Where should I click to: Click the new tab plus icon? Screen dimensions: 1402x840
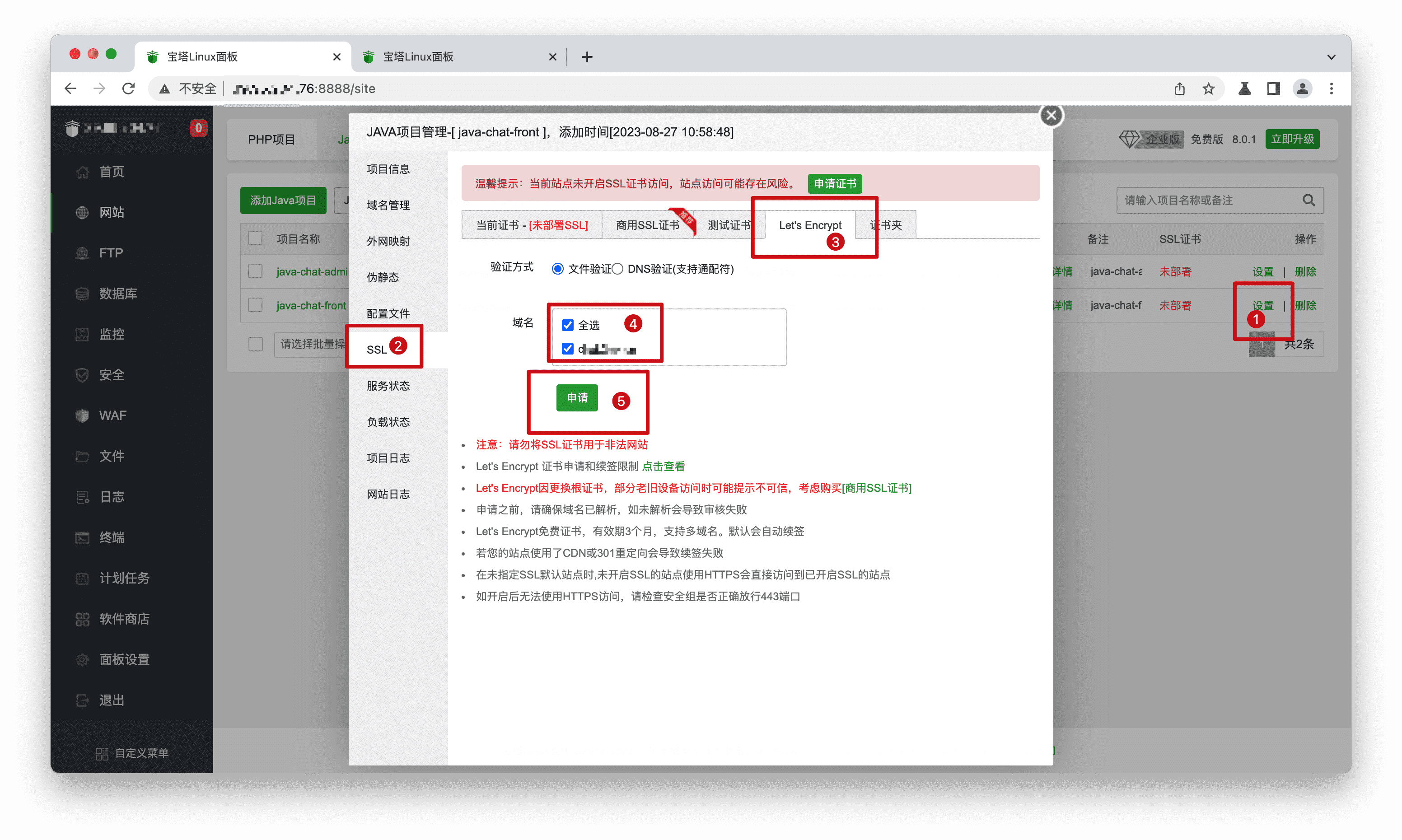pyautogui.click(x=587, y=56)
